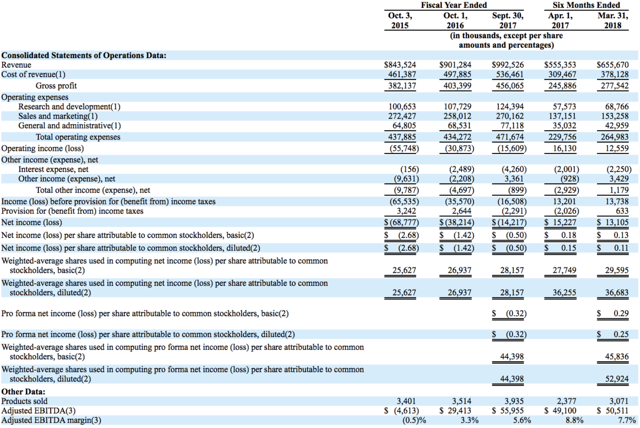Image resolution: width=640 pixels, height=428 pixels.
Task: Select 'Adjusted EBITDA margin(3)' label
Action: point(51,420)
